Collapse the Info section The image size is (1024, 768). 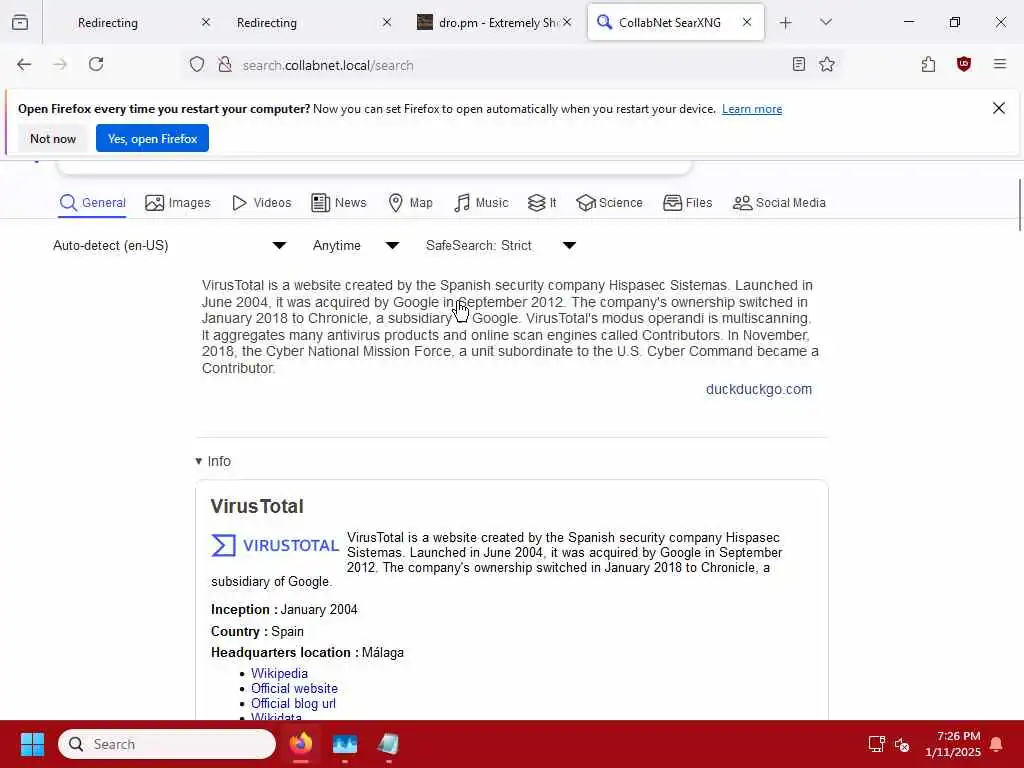click(x=213, y=461)
